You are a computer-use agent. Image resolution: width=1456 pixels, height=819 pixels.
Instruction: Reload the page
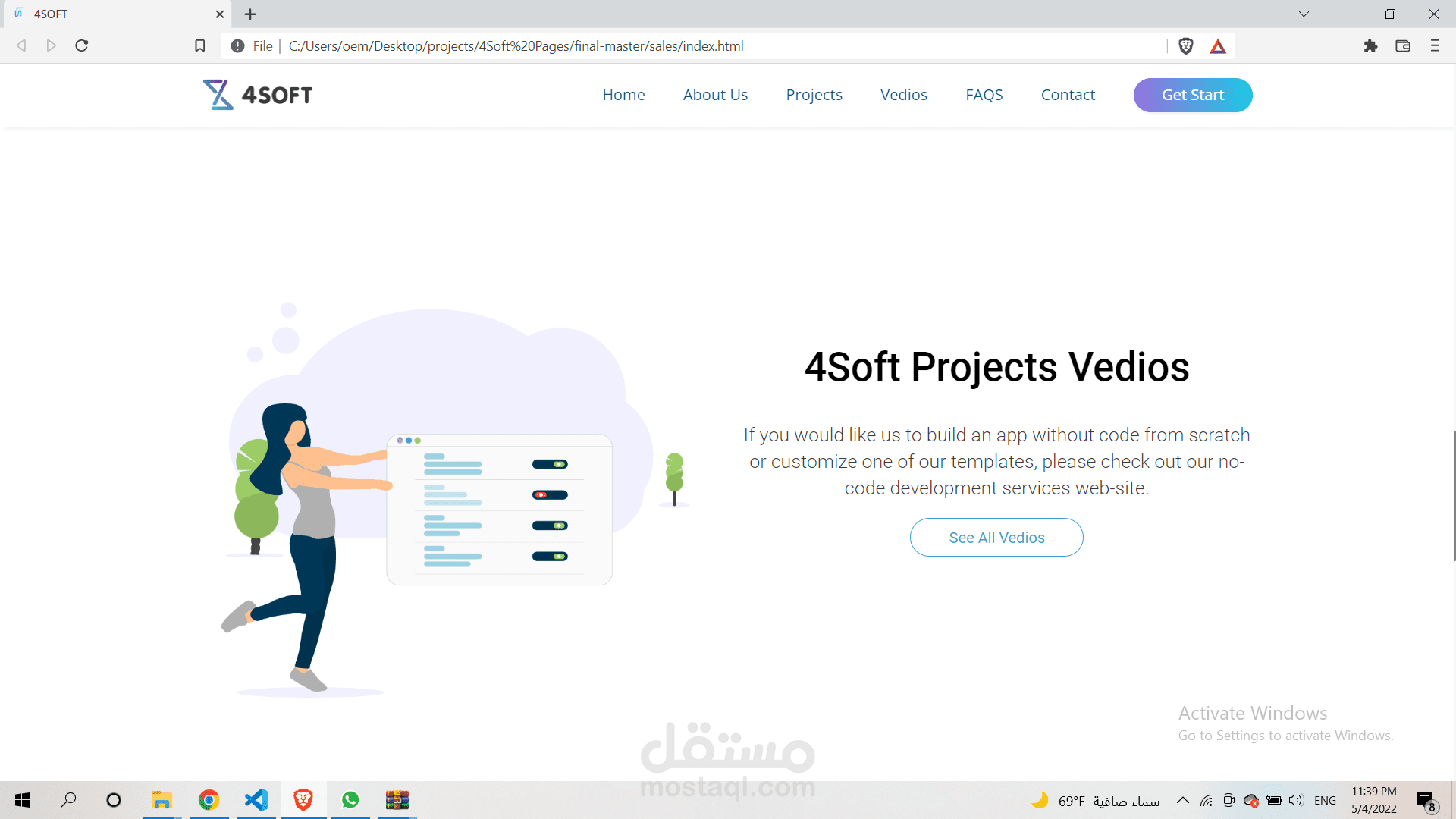[82, 46]
